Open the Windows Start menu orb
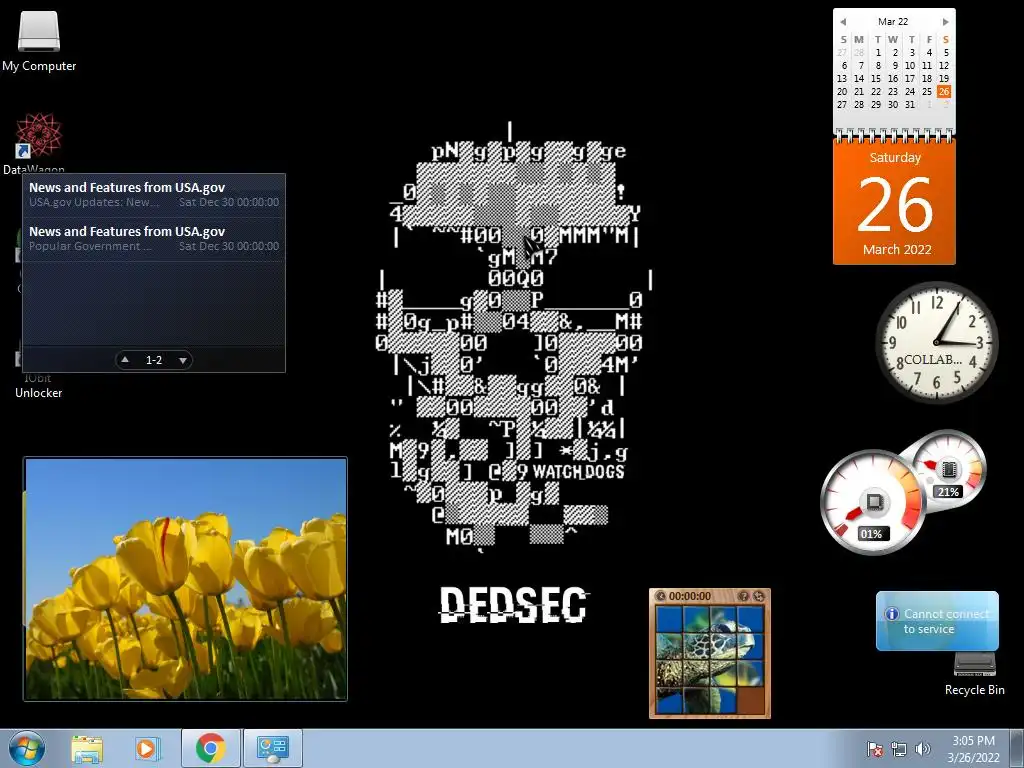1024x768 pixels. 27,748
